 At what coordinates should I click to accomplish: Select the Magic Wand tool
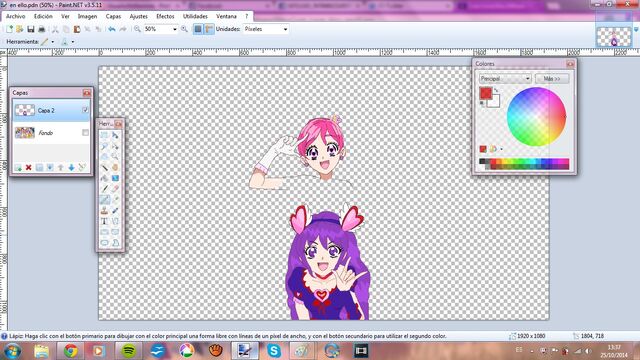pos(104,167)
